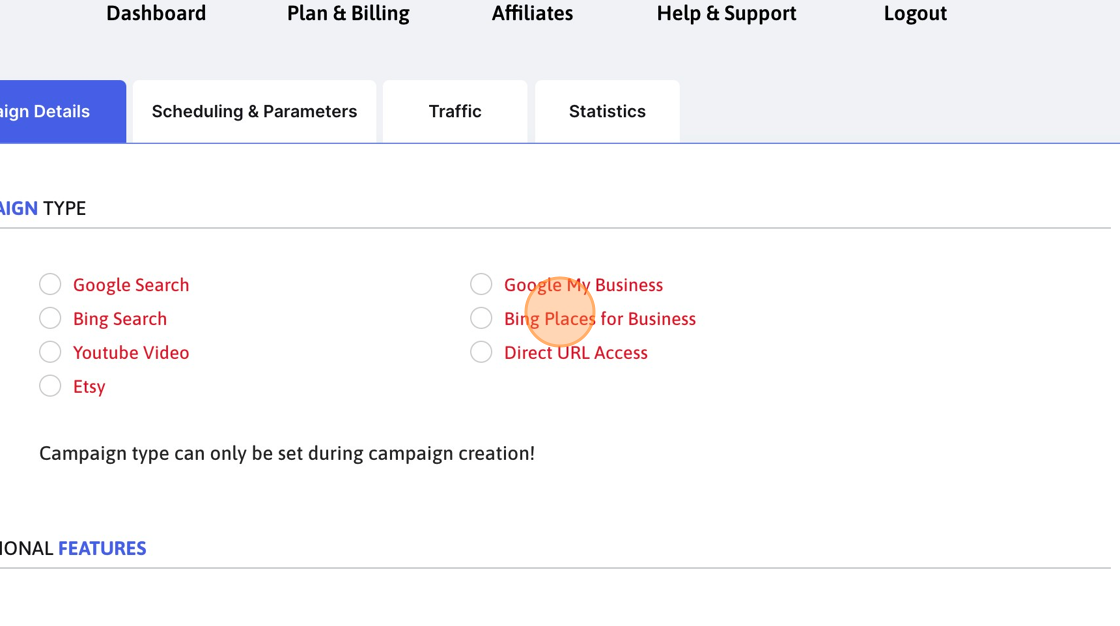1120x626 pixels.
Task: Pick the Direct URL Access radio button
Action: pyautogui.click(x=481, y=352)
